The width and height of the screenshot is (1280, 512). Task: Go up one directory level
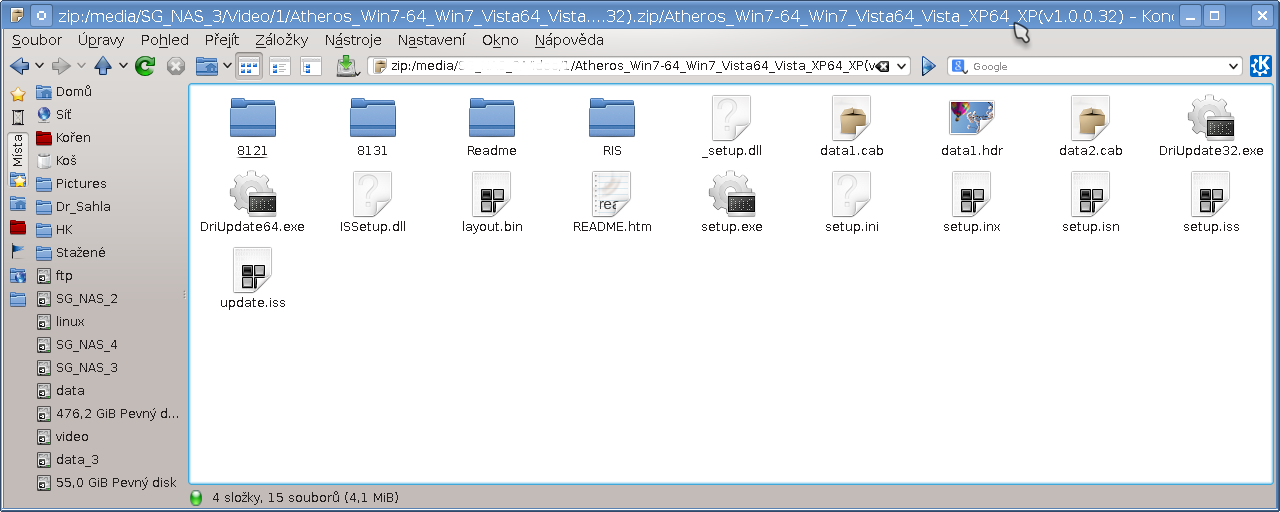[103, 66]
